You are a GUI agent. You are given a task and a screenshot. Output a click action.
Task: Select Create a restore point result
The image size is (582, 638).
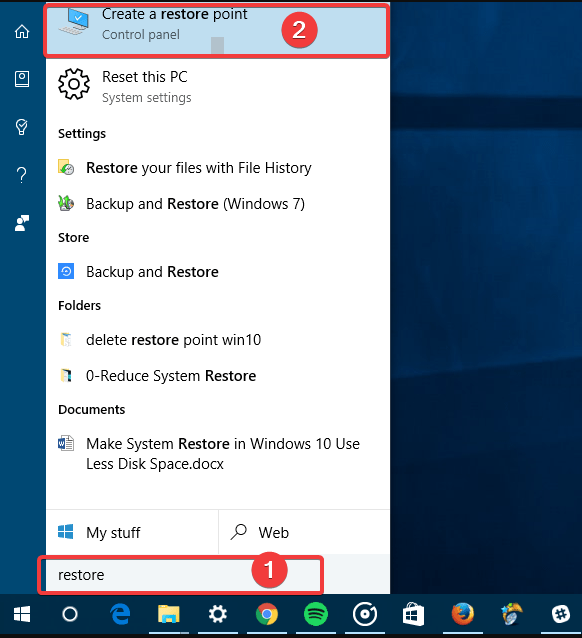click(x=217, y=29)
